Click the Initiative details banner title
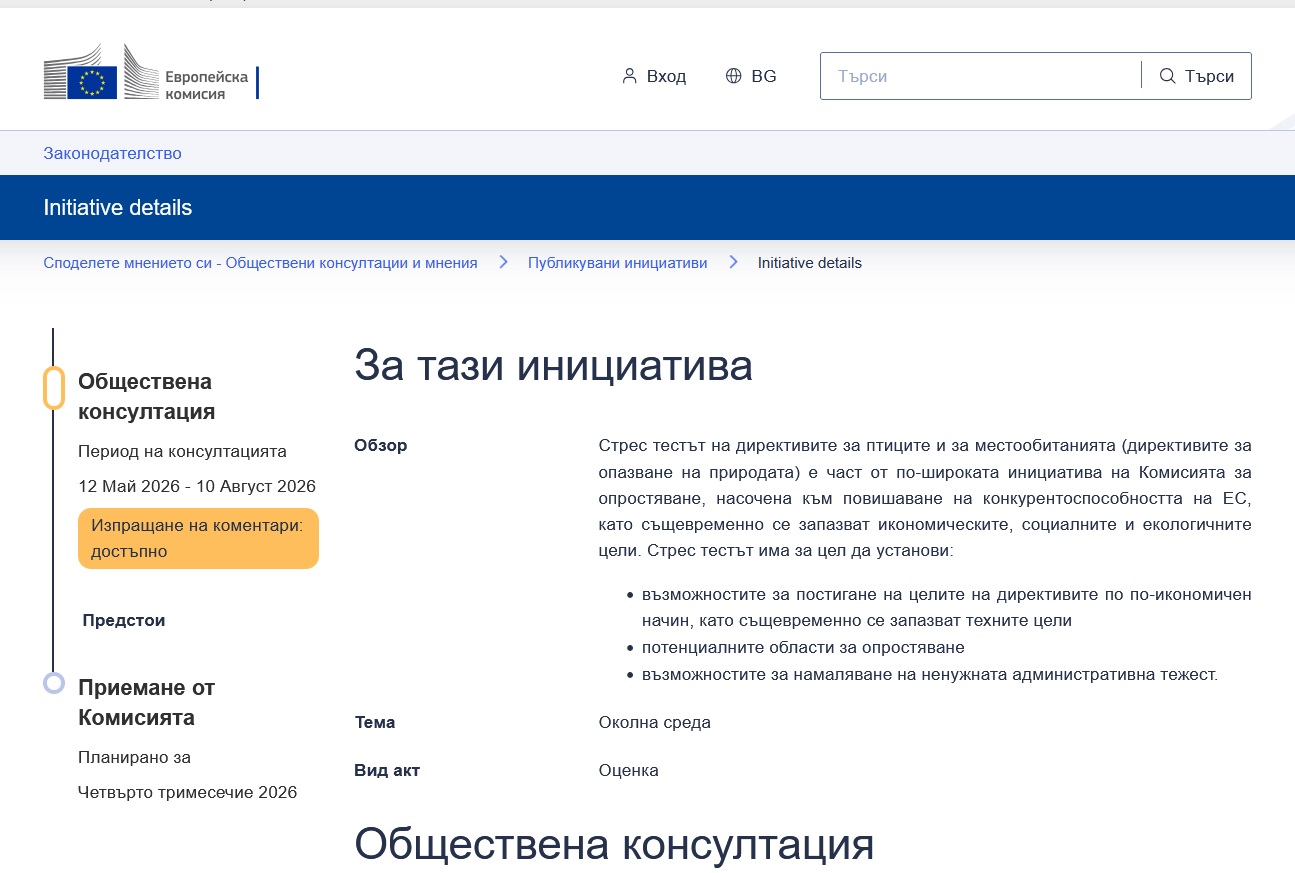1295x873 pixels. click(x=118, y=208)
